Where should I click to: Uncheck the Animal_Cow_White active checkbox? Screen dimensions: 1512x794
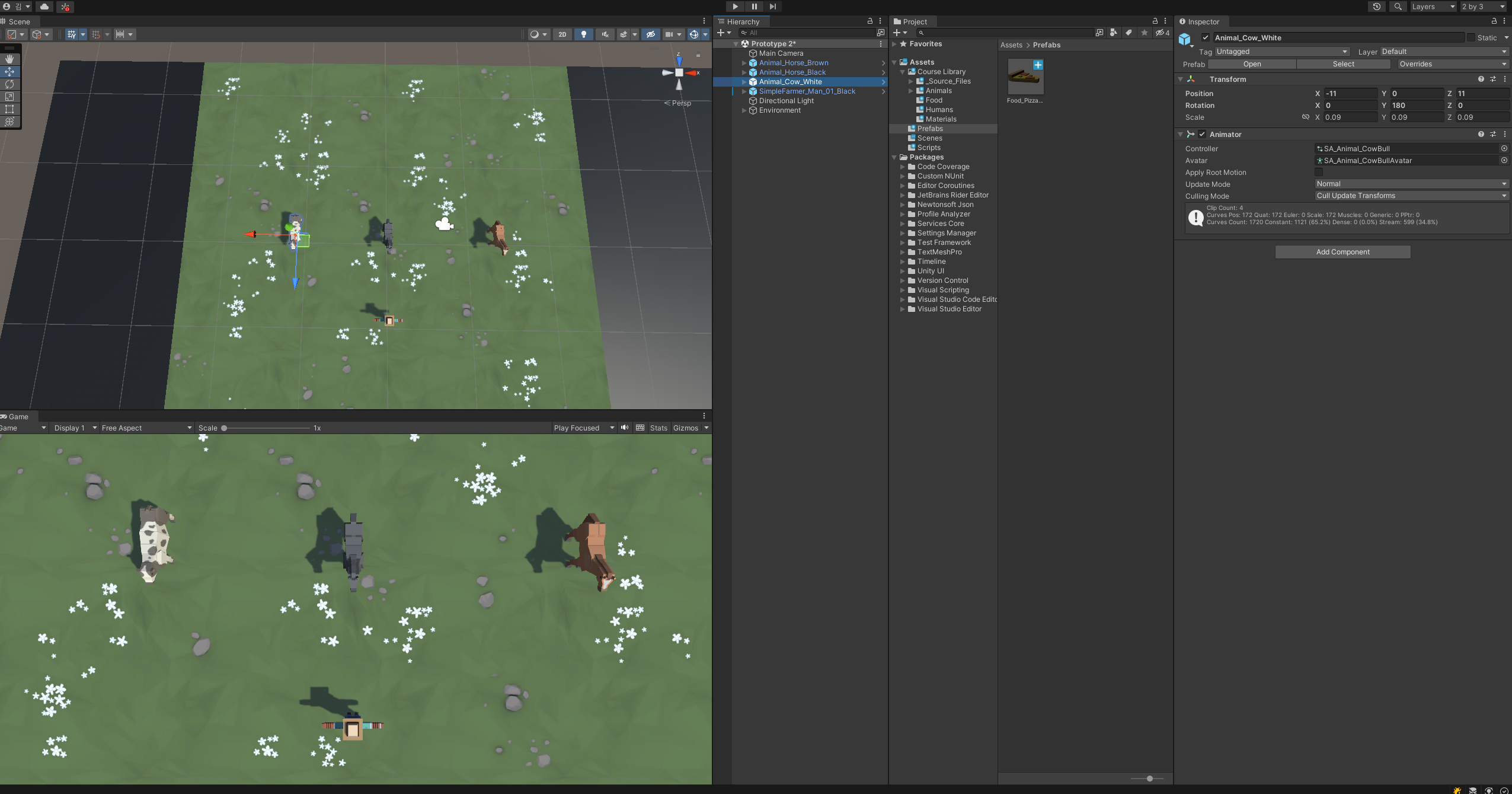coord(1205,37)
